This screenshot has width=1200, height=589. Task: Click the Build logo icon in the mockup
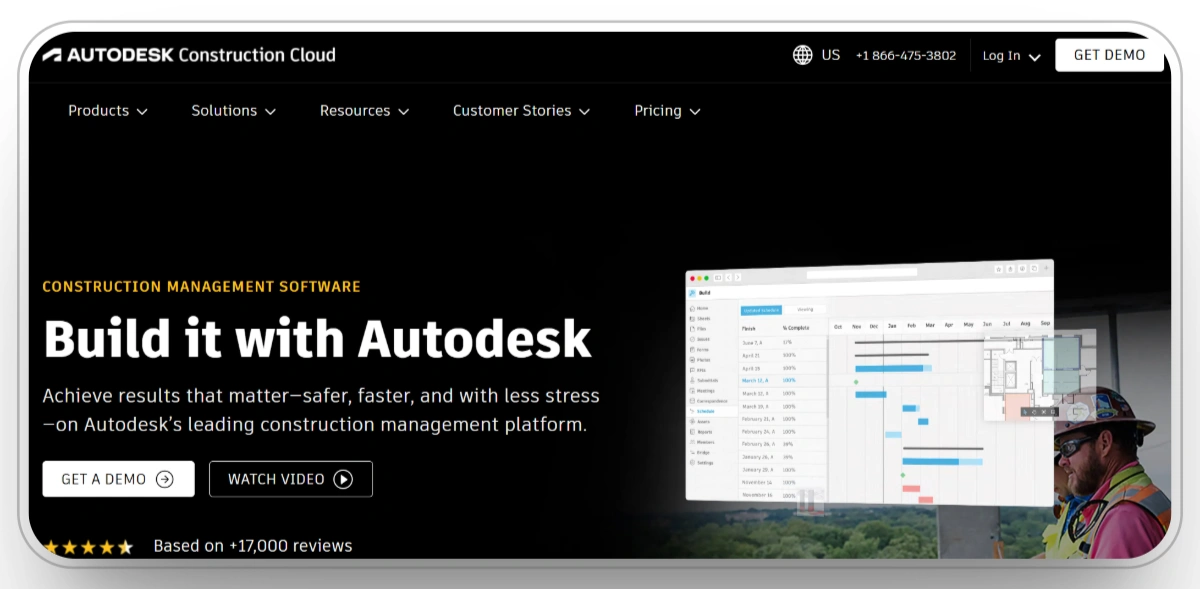[x=693, y=293]
